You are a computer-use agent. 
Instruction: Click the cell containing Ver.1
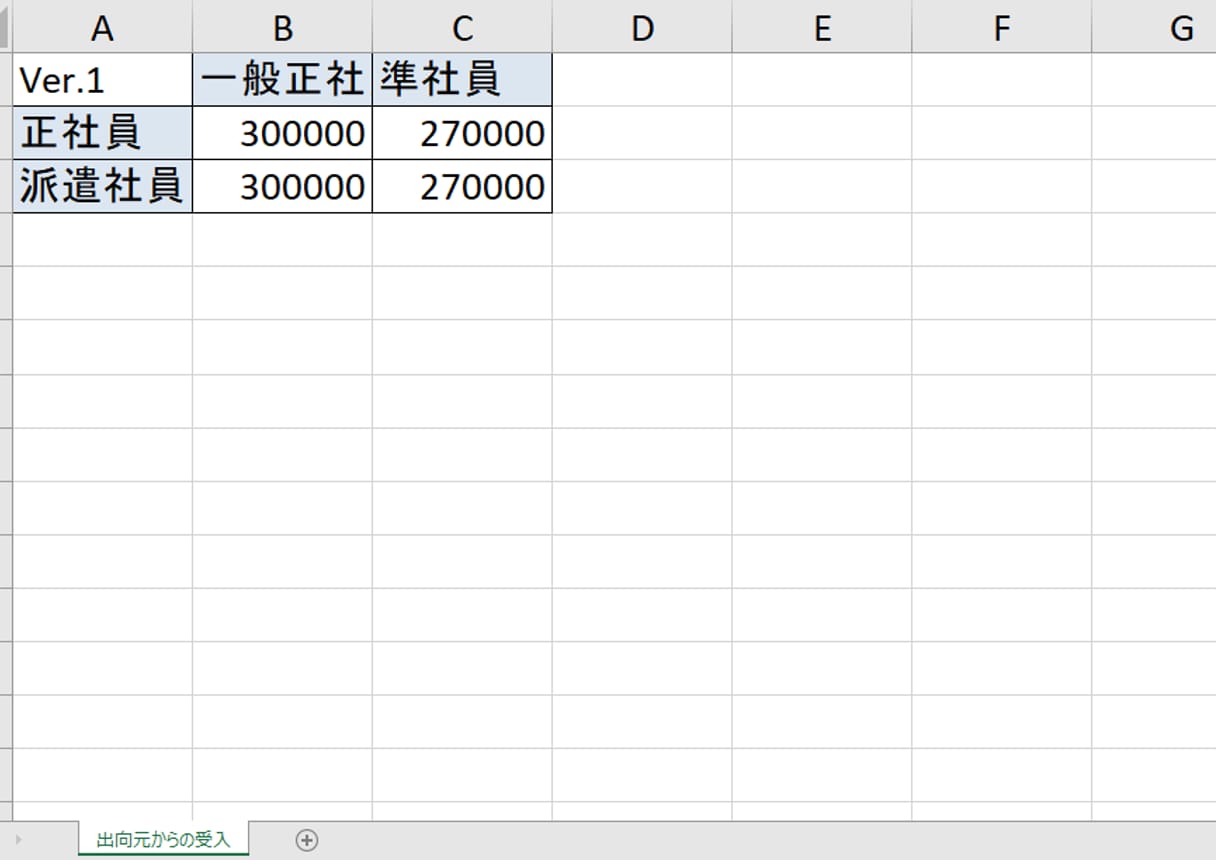[x=102, y=80]
